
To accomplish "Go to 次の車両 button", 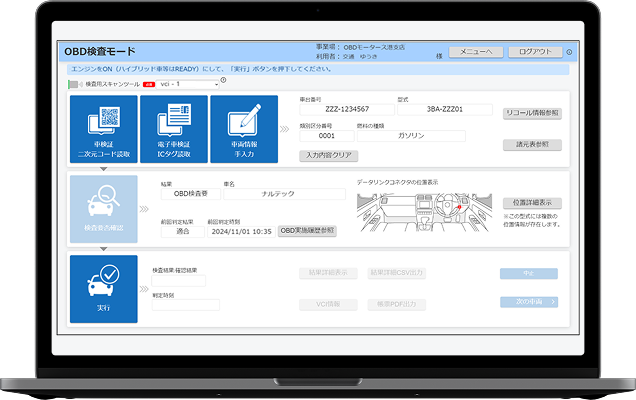I will [x=529, y=302].
